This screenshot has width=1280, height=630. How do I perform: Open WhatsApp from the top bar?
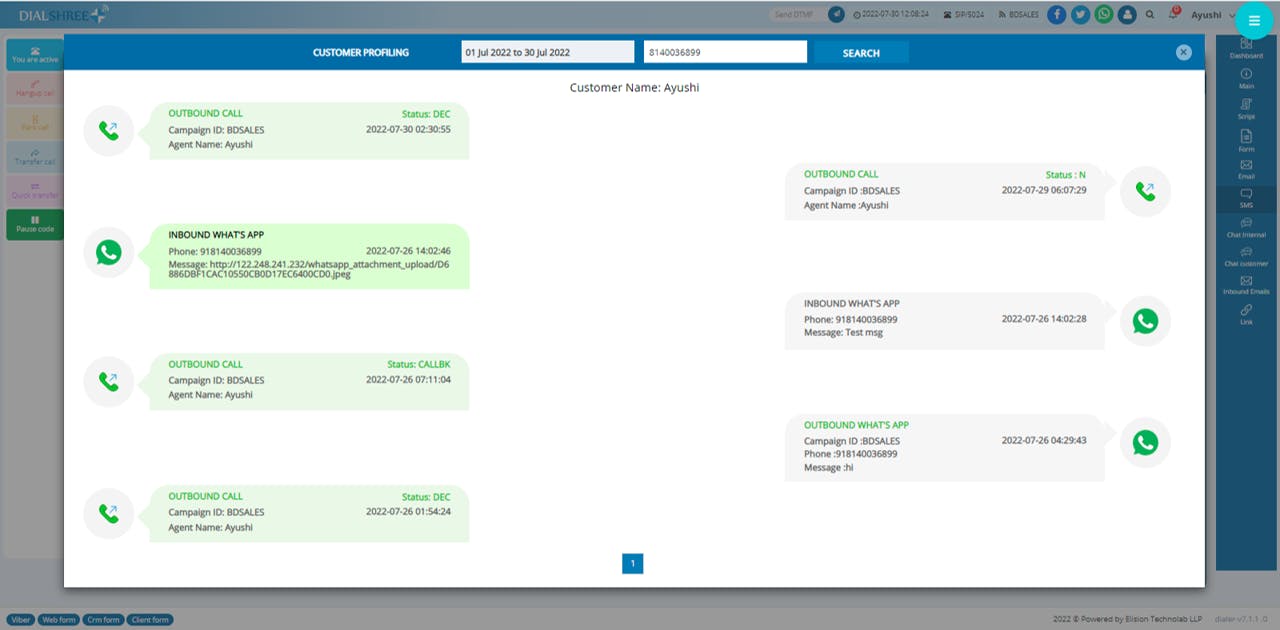pos(1104,15)
